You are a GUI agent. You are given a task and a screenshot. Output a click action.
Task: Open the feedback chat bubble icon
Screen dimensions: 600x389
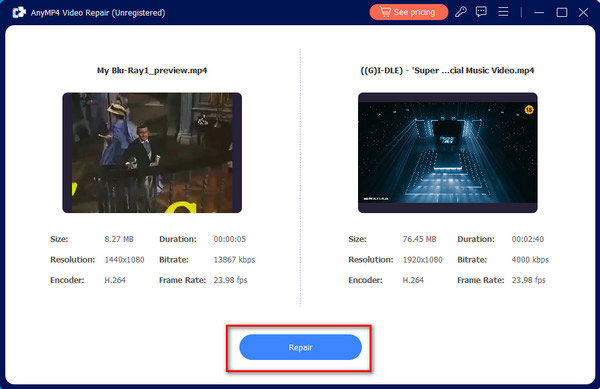point(481,12)
